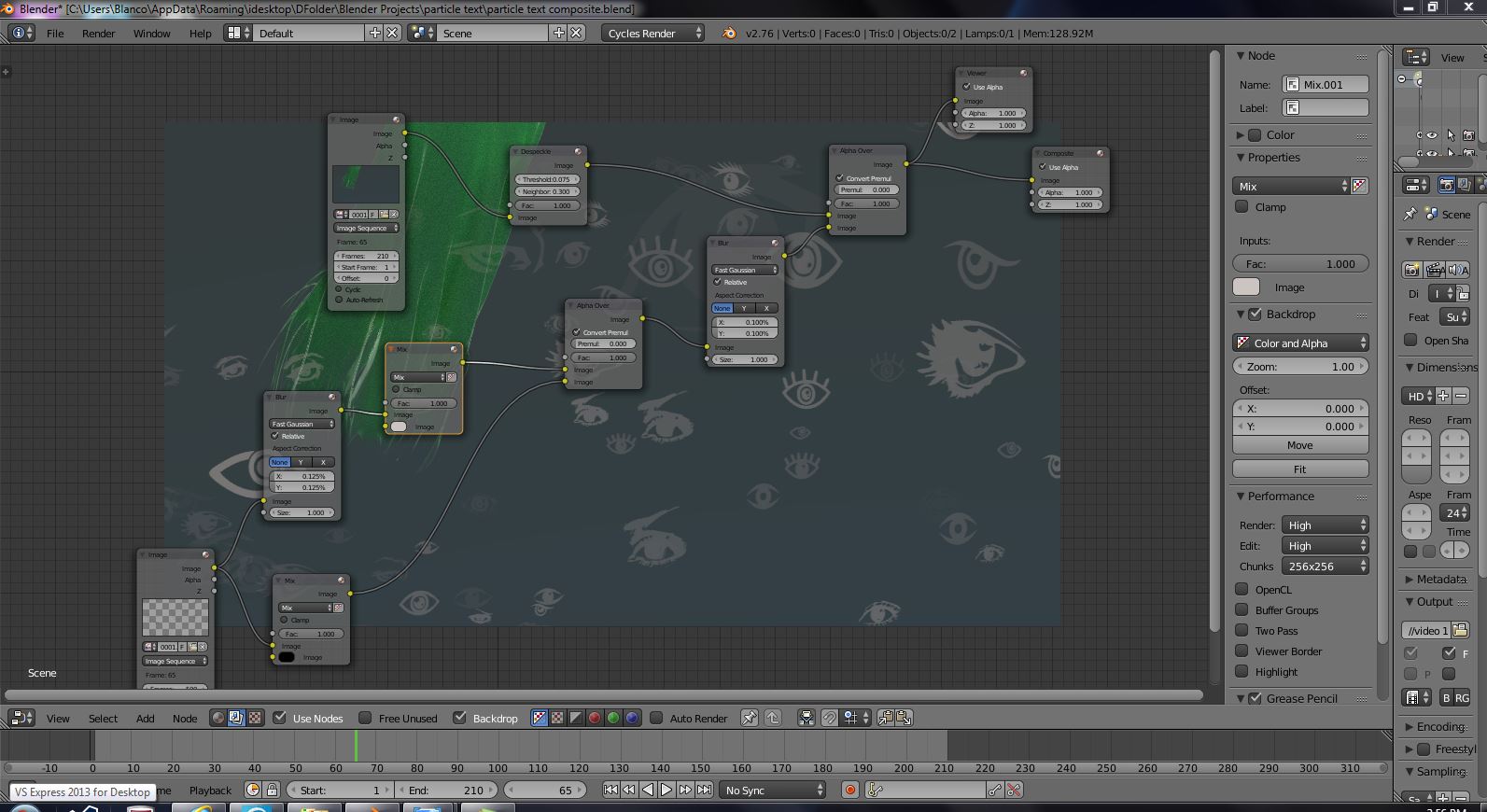The width and height of the screenshot is (1487, 812).
Task: Click the pin node tree icon
Action: click(749, 718)
